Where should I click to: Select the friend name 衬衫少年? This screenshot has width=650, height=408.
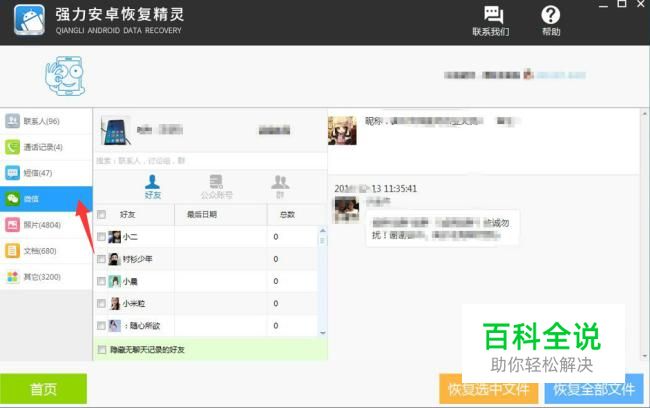138,259
